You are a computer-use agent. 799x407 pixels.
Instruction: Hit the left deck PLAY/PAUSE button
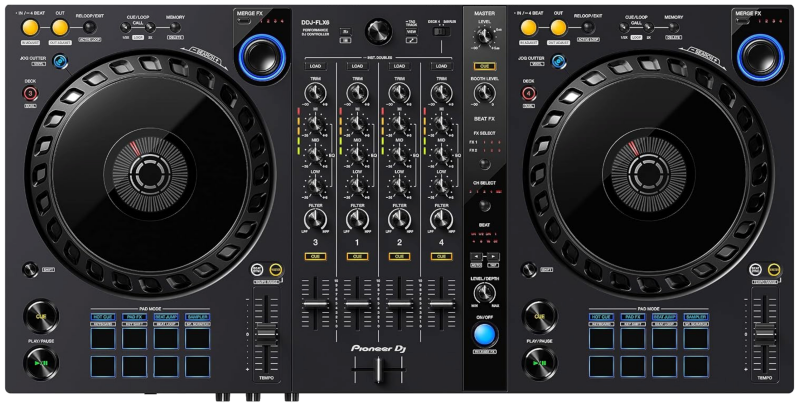pyautogui.click(x=41, y=363)
